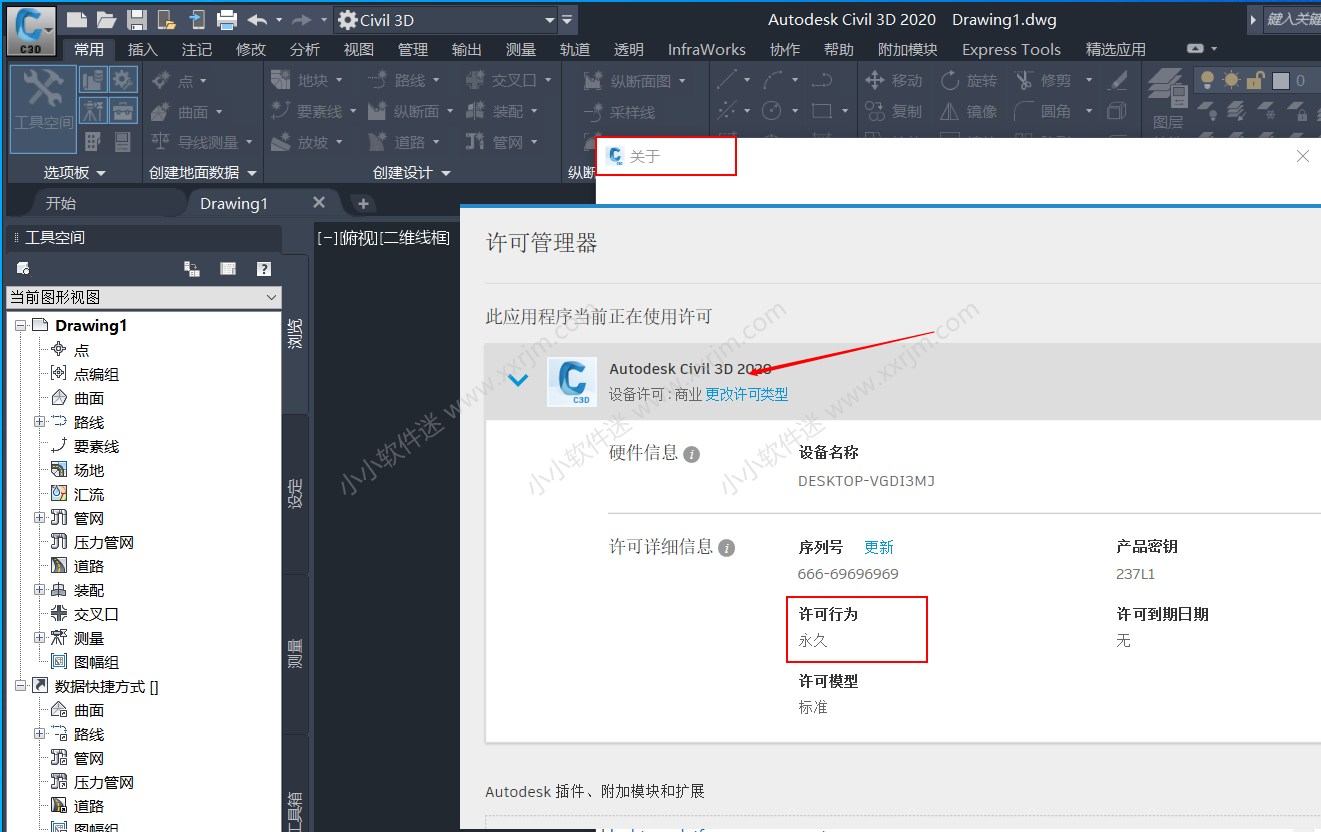Create a new drawing from quick access toolbar

tap(76, 19)
